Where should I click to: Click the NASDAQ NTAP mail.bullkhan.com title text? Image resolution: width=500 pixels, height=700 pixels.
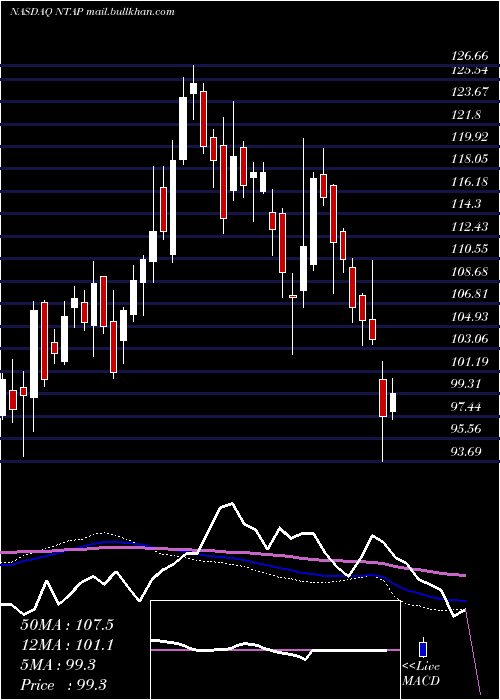pyautogui.click(x=92, y=12)
